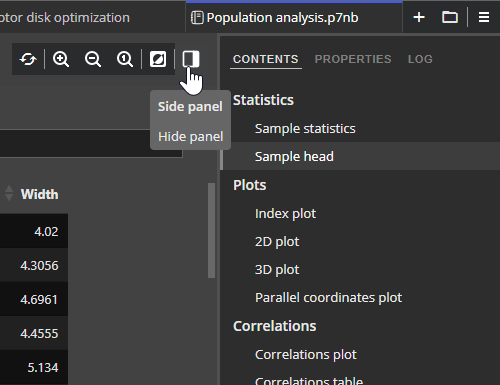Open the PROPERTIES panel tab

coord(353,59)
